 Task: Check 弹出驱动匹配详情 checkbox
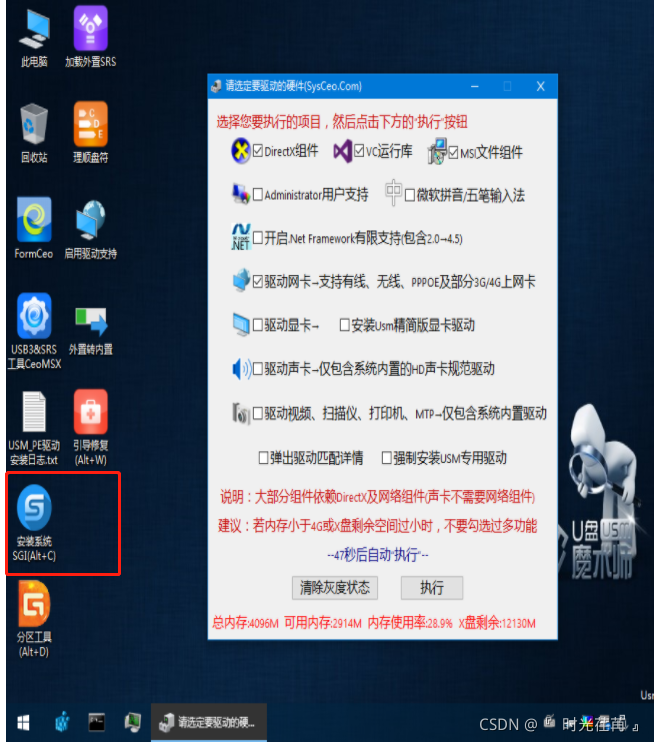click(x=264, y=458)
